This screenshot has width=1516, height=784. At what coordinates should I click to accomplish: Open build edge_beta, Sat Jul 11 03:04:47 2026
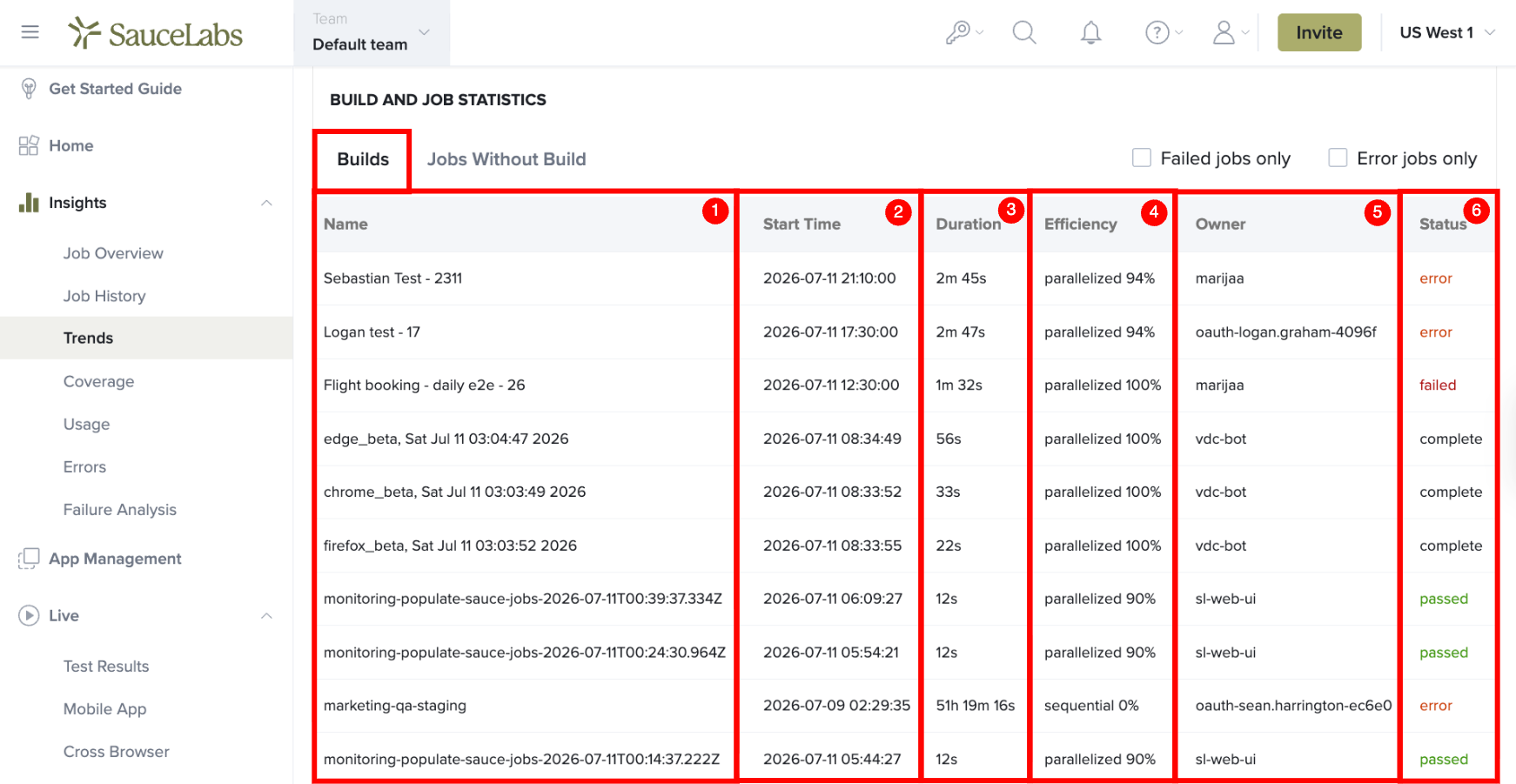tap(446, 439)
